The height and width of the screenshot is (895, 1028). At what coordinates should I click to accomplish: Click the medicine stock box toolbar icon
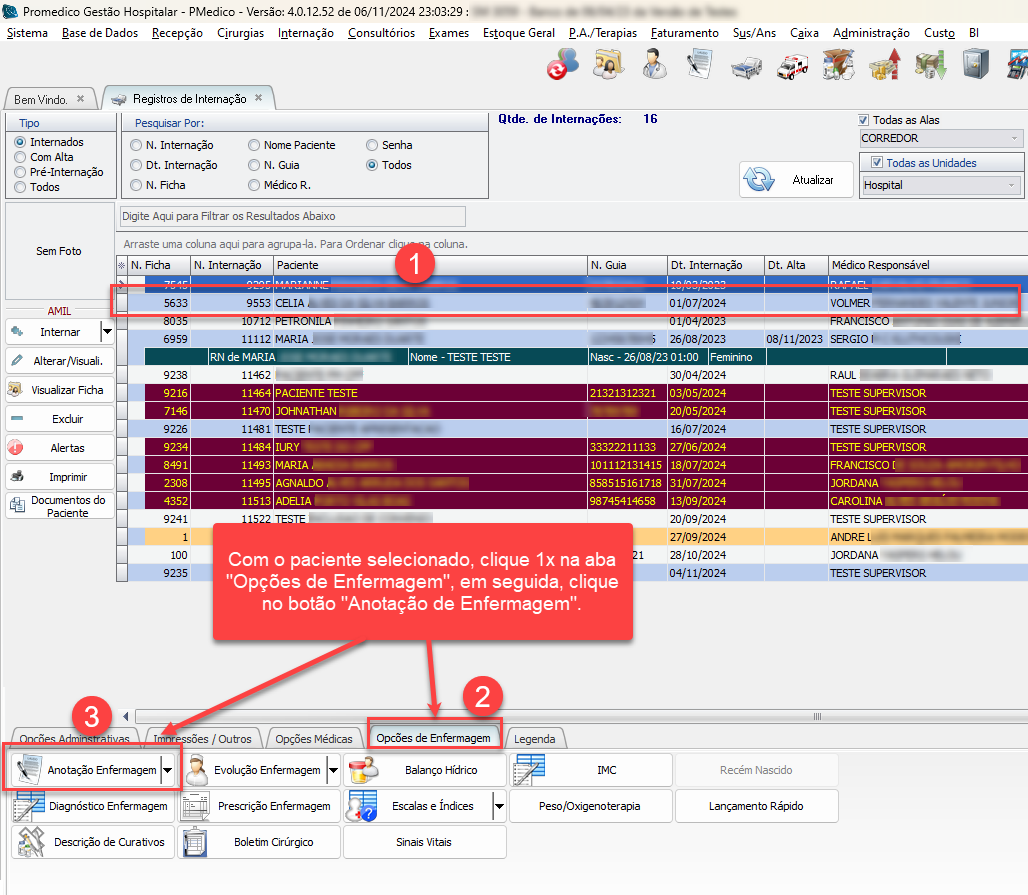(x=838, y=65)
